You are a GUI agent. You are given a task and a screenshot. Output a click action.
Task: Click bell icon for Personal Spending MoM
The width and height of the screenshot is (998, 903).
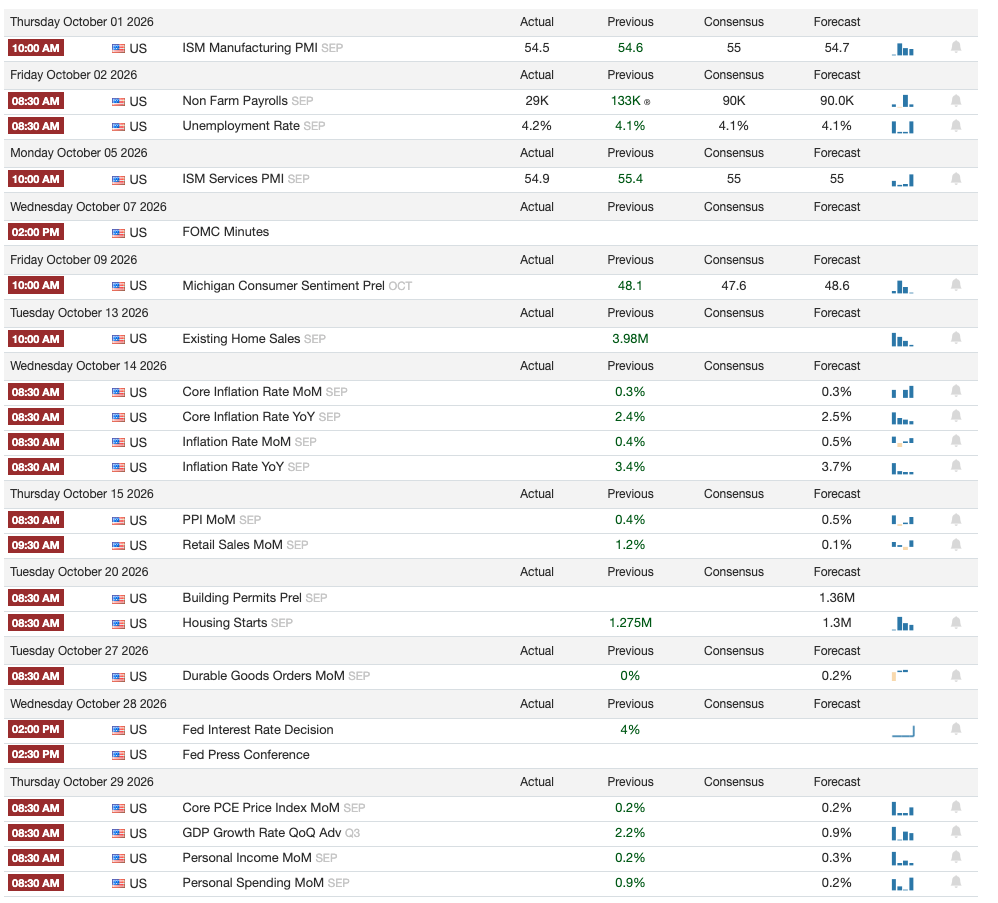coord(955,882)
